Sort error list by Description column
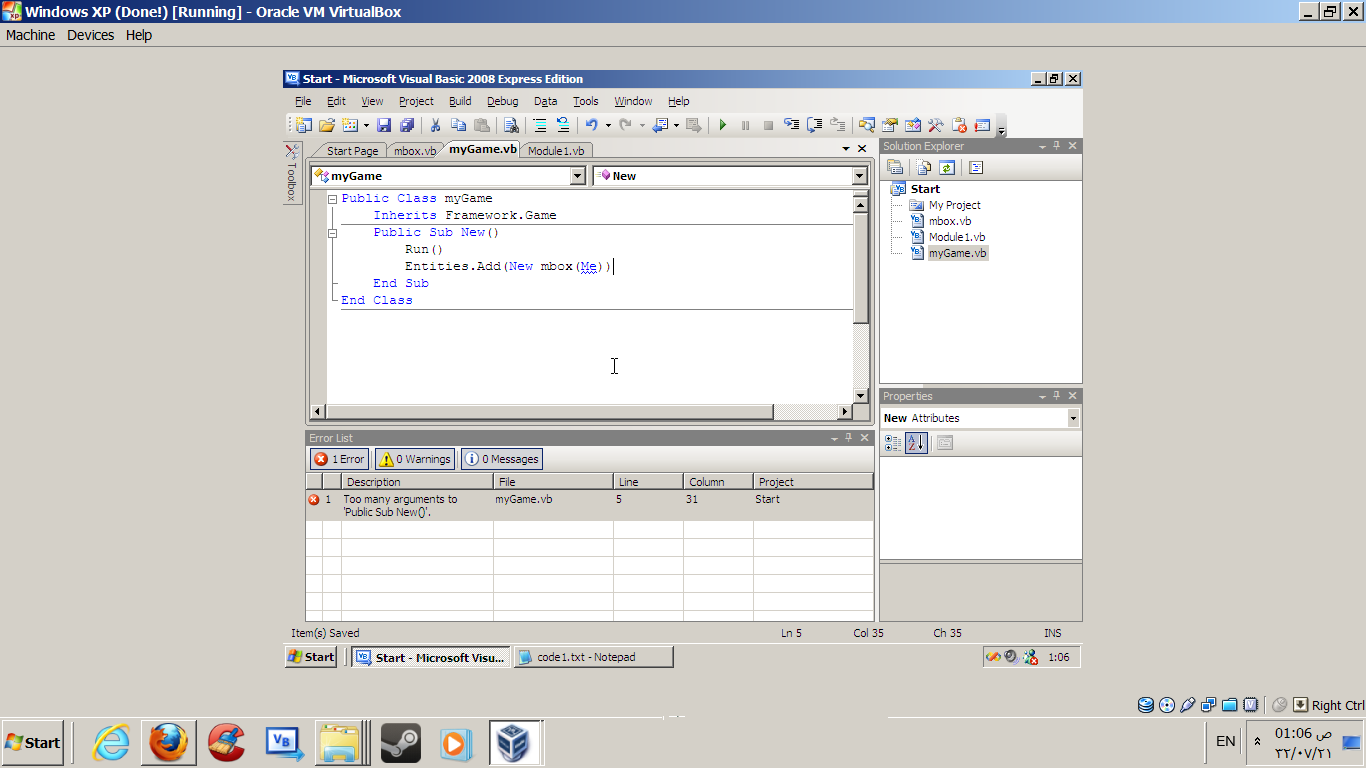The image size is (1366, 768). tap(417, 482)
